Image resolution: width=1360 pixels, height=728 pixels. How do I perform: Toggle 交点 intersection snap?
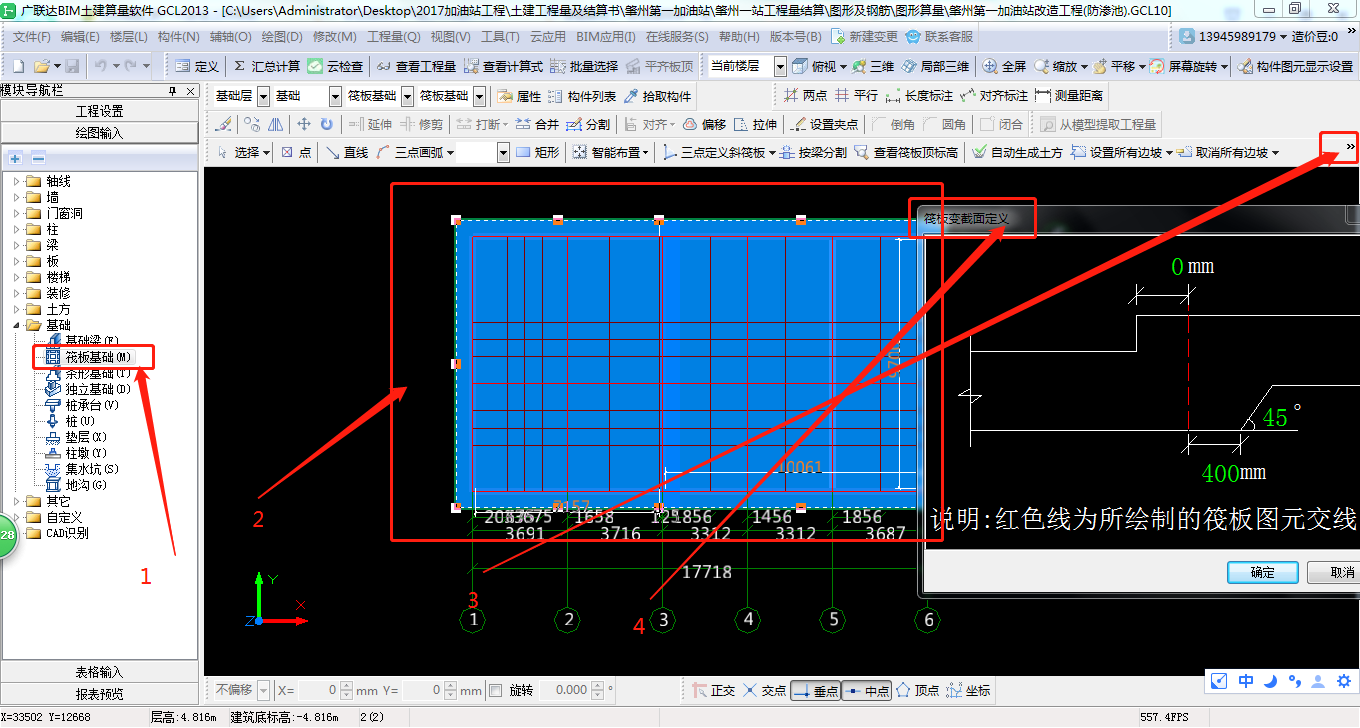pos(765,690)
